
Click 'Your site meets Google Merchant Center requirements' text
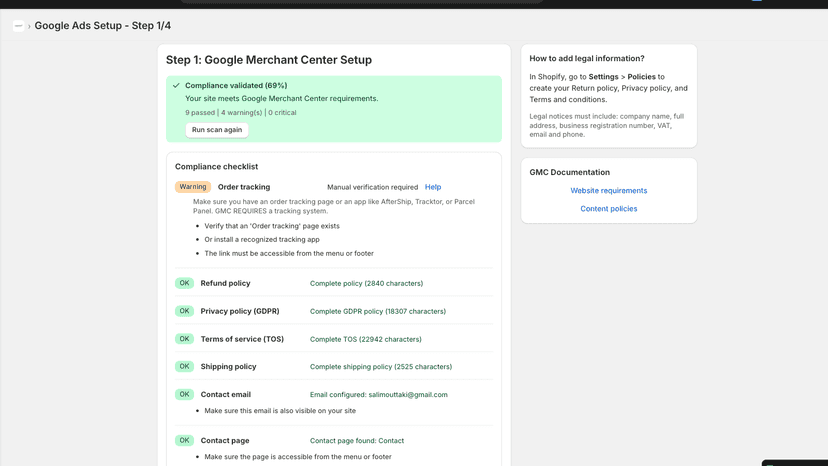point(281,99)
